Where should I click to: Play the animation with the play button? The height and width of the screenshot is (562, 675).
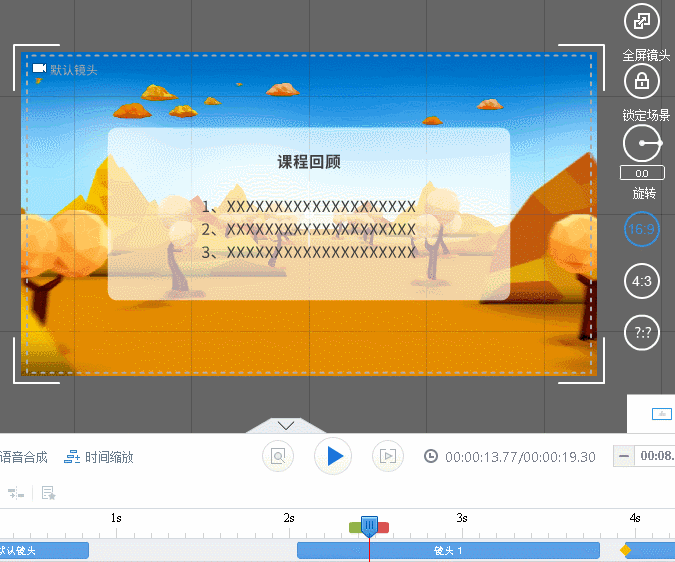(x=333, y=456)
